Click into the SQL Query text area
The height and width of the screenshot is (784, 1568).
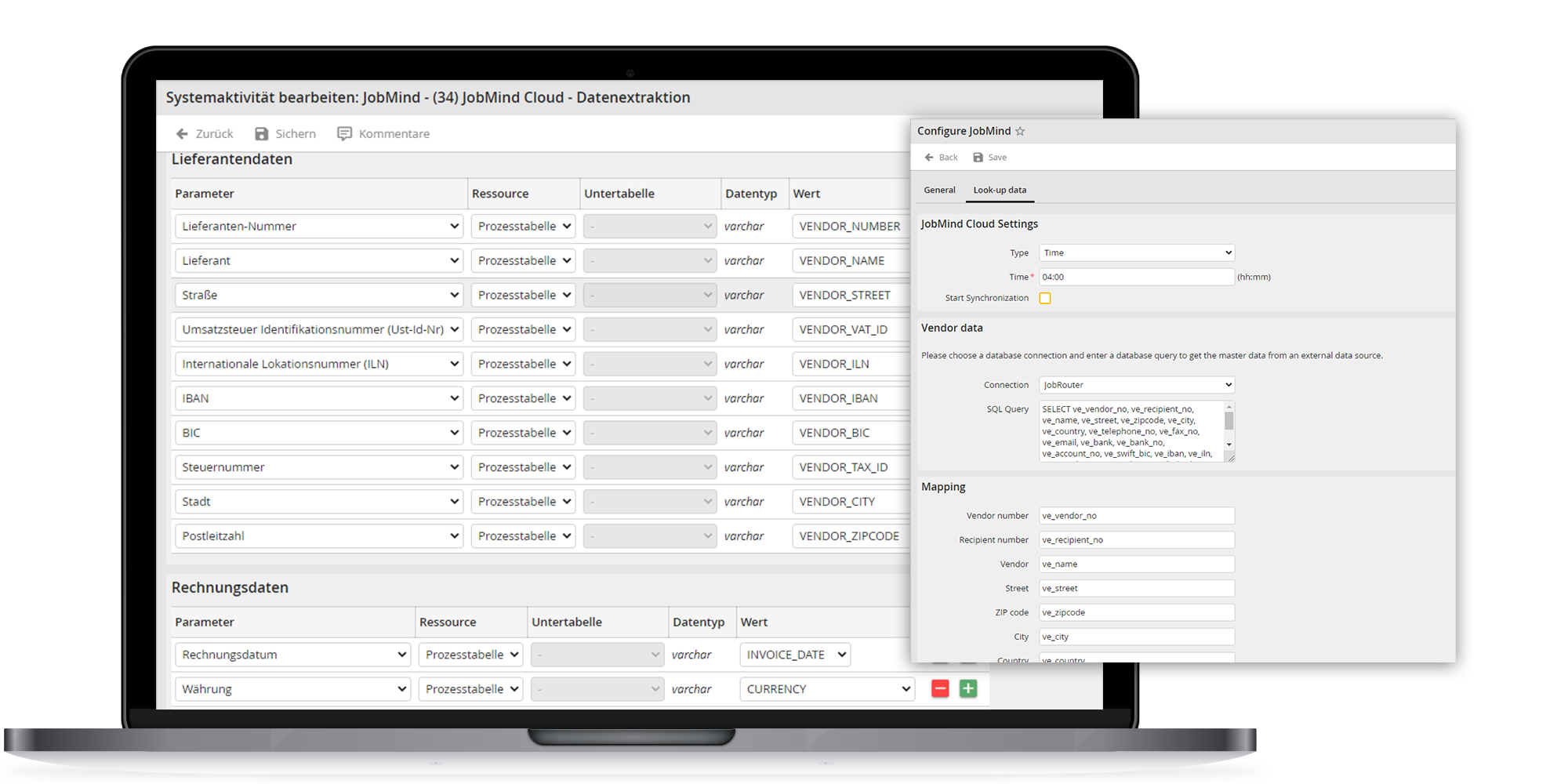(x=1129, y=431)
